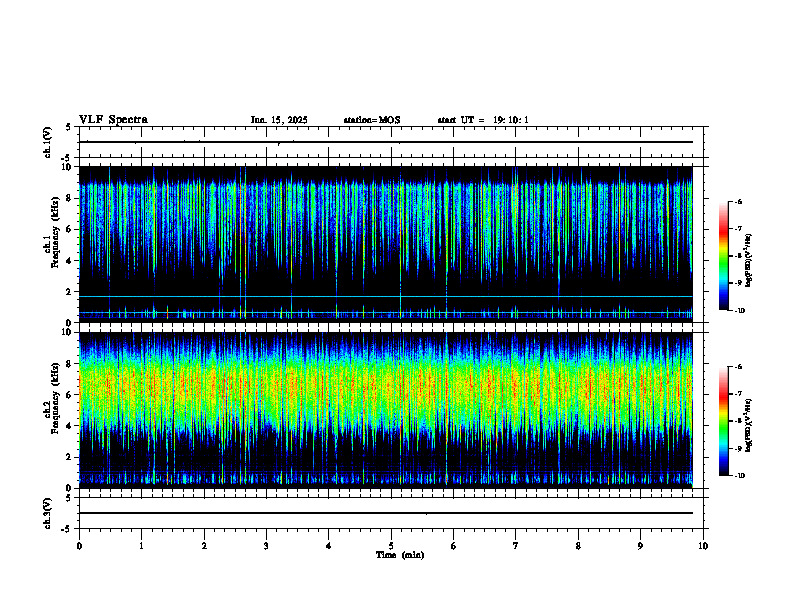Click the Time axis tick label "2"
792x612 pixels.
pyautogui.click(x=204, y=546)
